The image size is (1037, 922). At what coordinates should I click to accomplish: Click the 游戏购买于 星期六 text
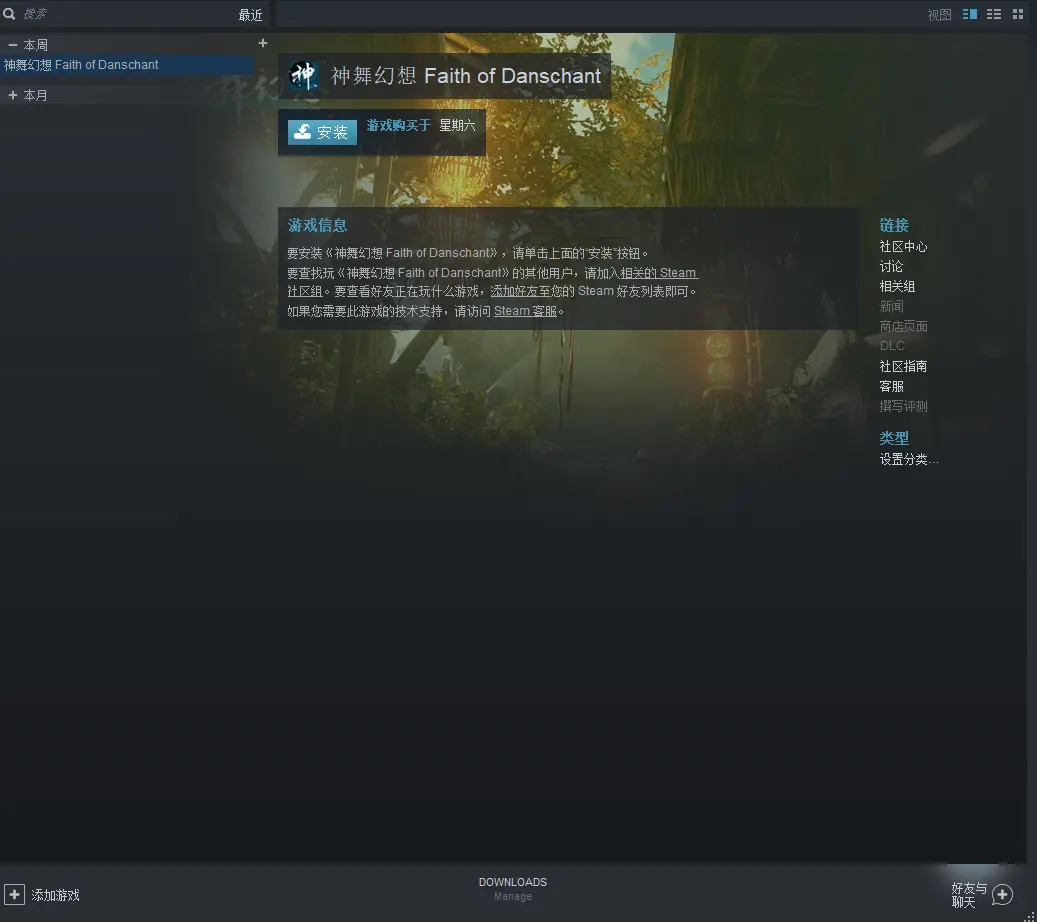pos(421,126)
